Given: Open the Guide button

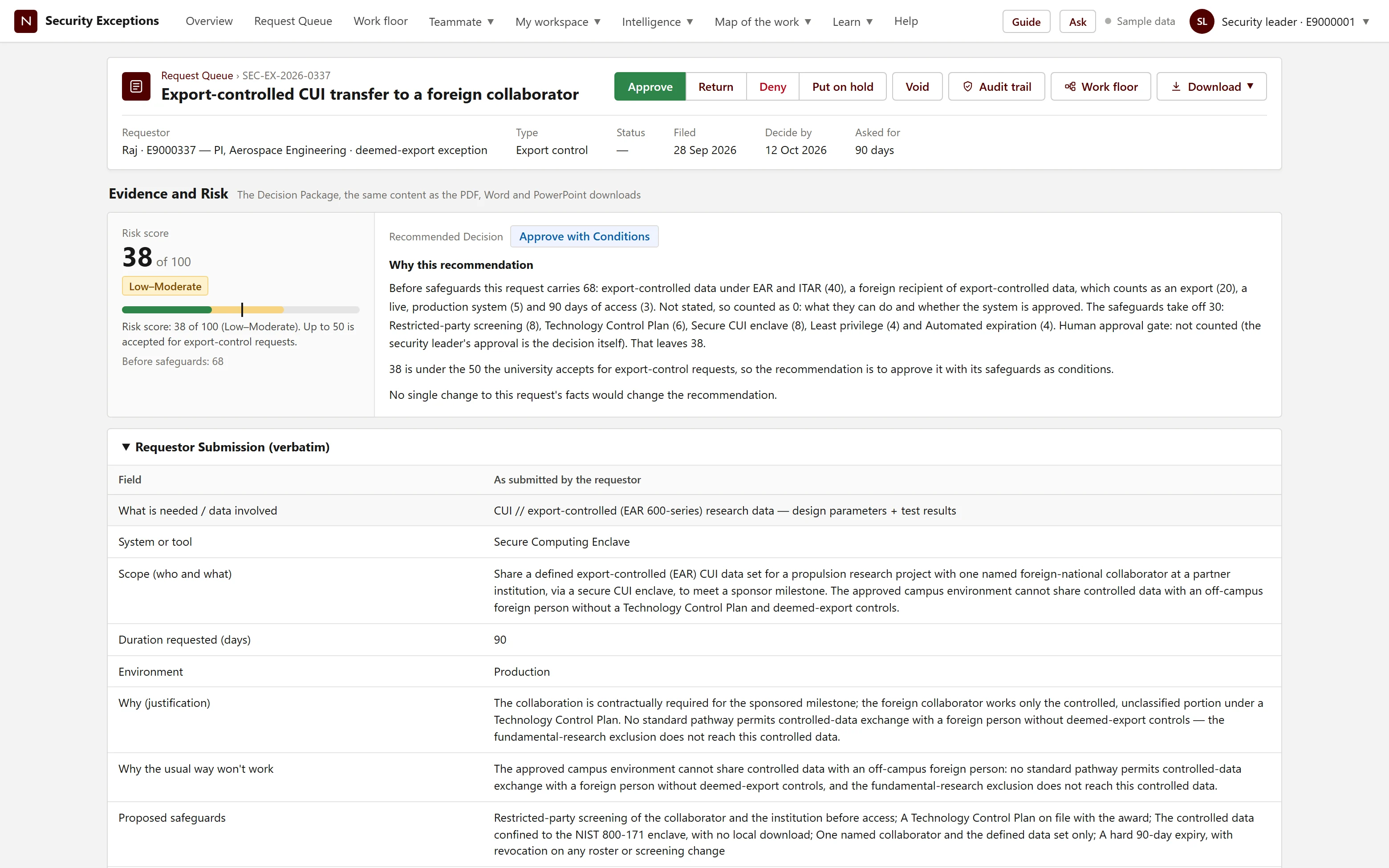Looking at the screenshot, I should [x=1026, y=22].
